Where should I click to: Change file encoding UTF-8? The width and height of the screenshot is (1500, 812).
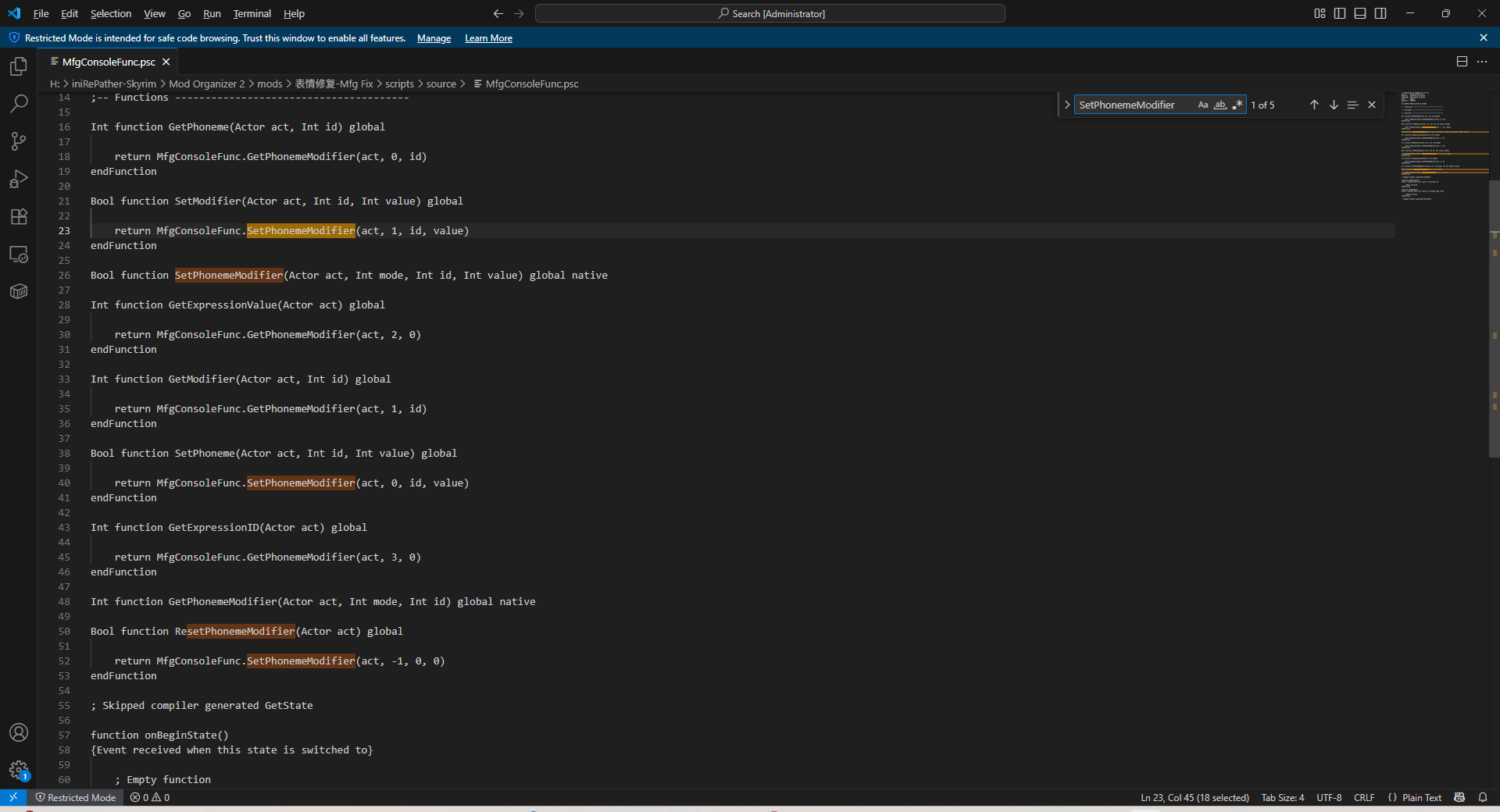point(1329,797)
